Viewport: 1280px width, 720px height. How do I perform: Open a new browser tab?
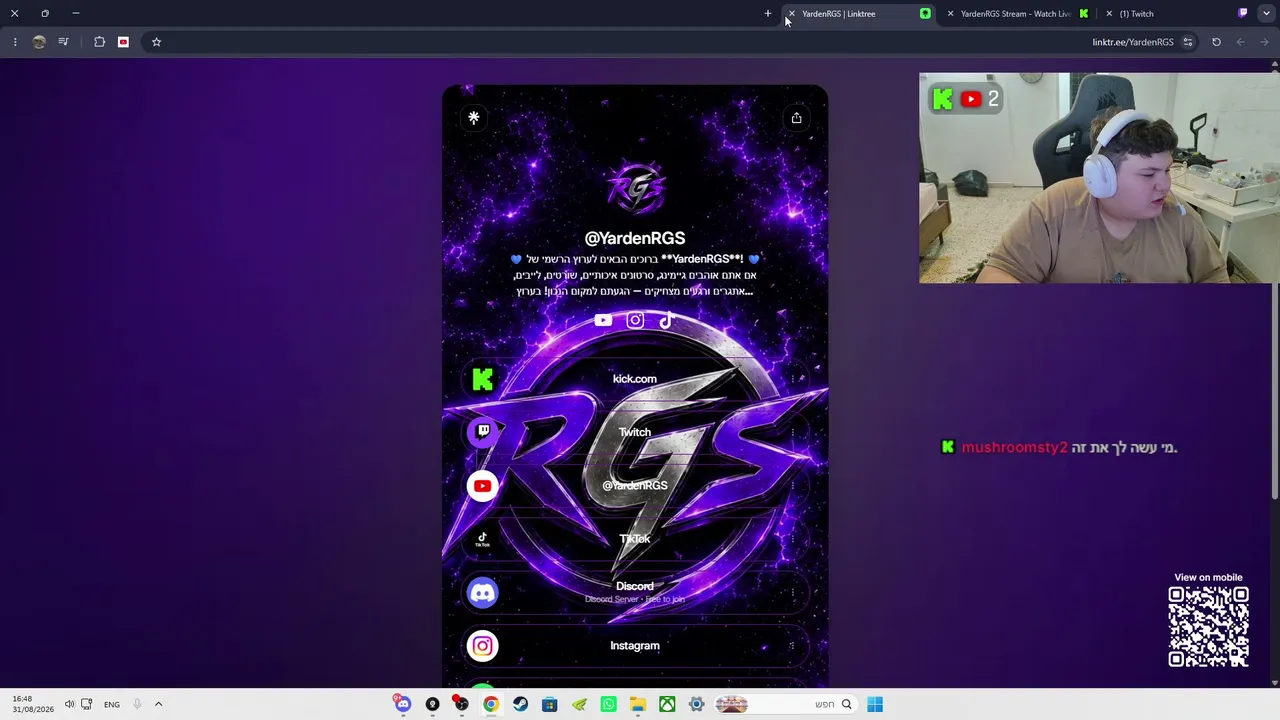pos(768,14)
